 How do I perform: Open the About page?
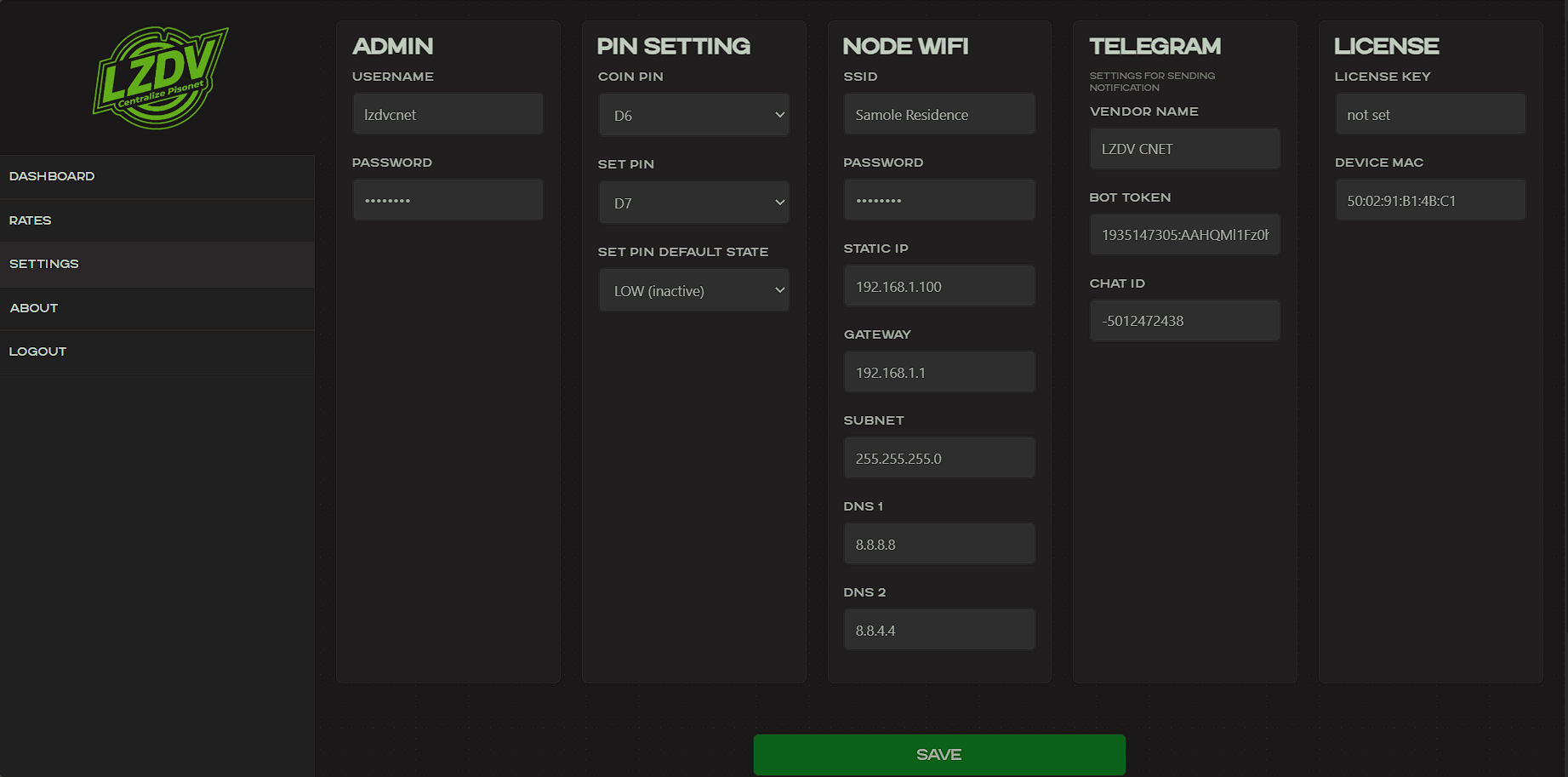[x=34, y=308]
